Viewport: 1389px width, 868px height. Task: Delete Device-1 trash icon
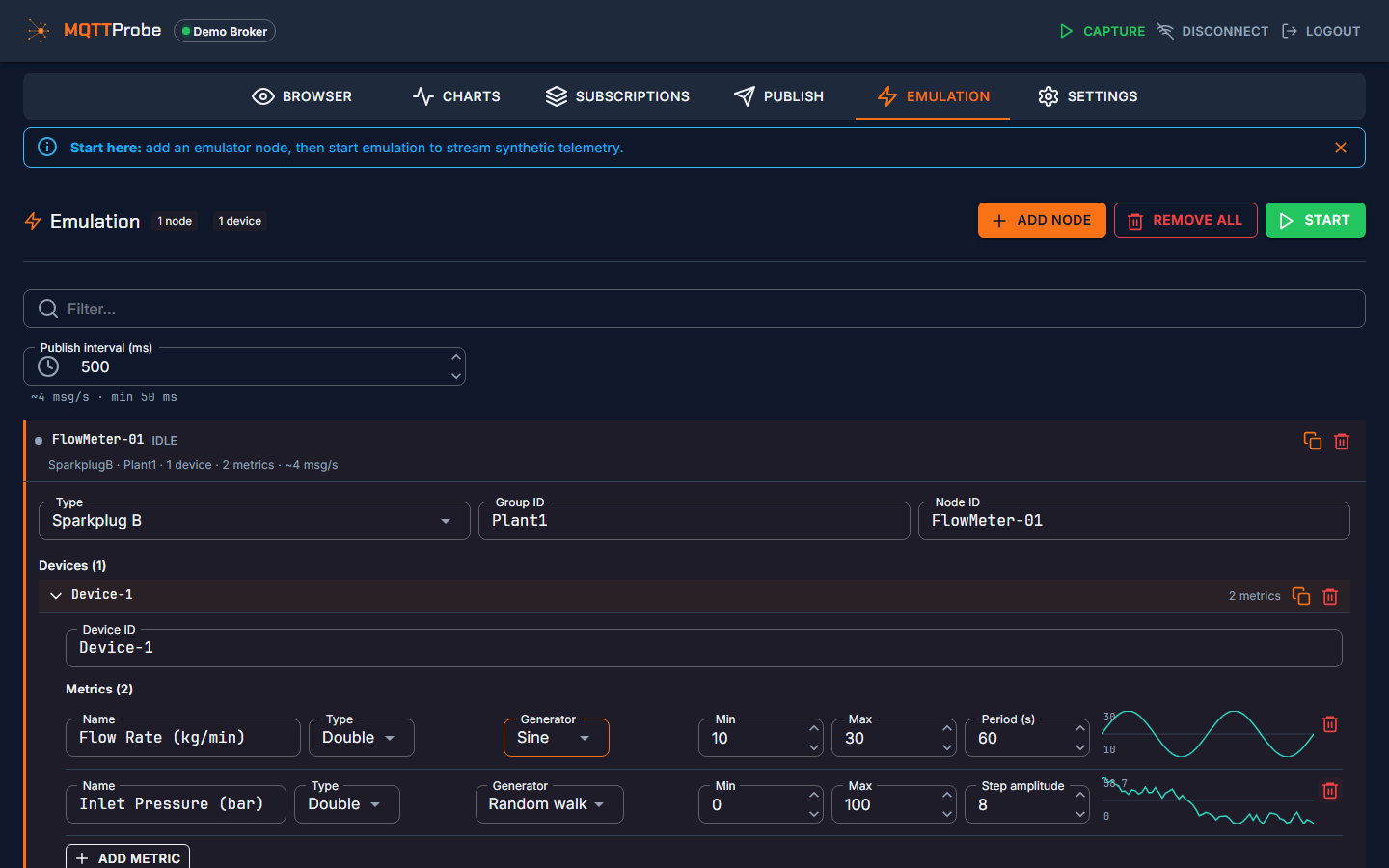1330,596
